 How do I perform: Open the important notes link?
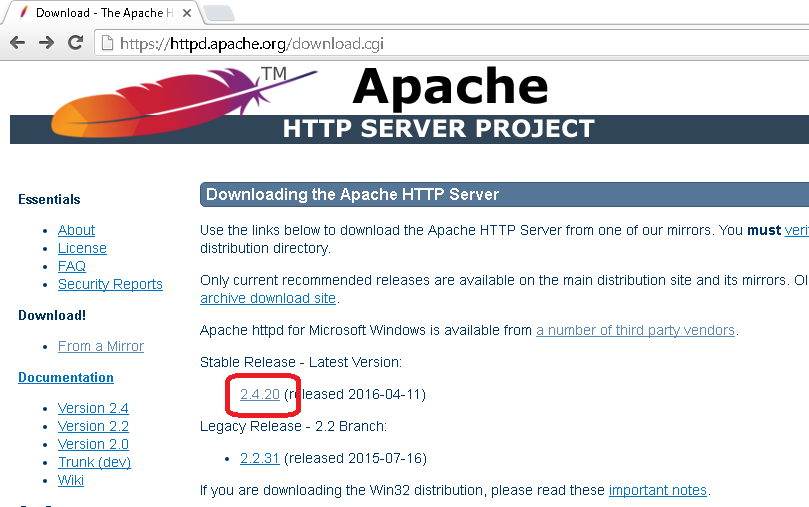pos(657,490)
